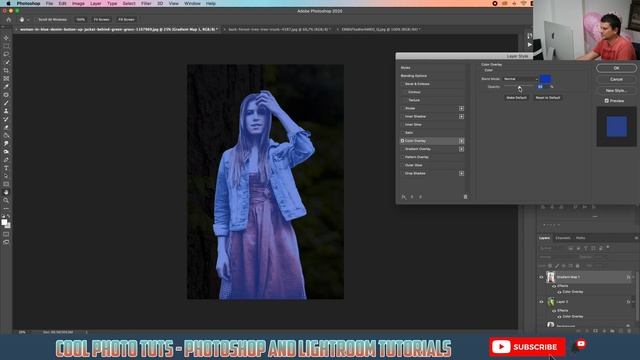Select the Move tool
Viewport: 640px width, 360px height.
[6, 38]
